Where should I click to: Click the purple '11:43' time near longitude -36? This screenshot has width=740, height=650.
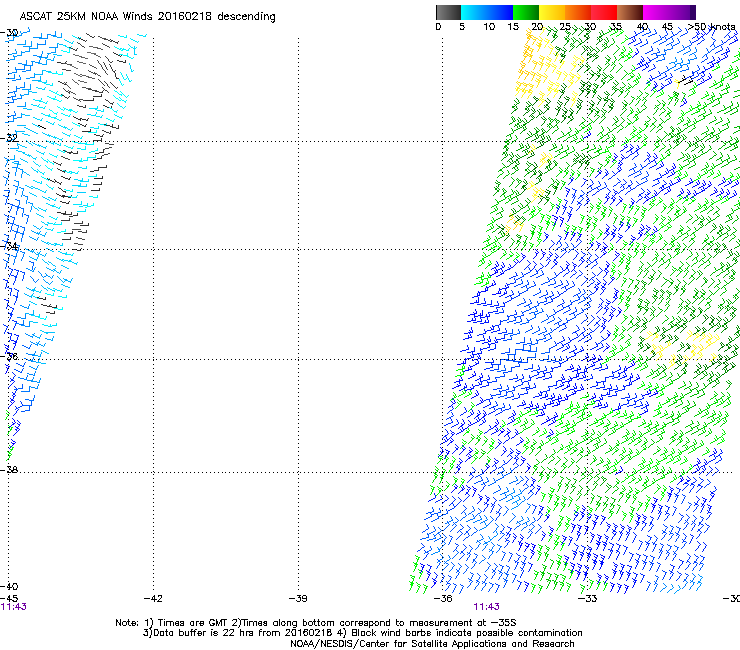tap(487, 607)
